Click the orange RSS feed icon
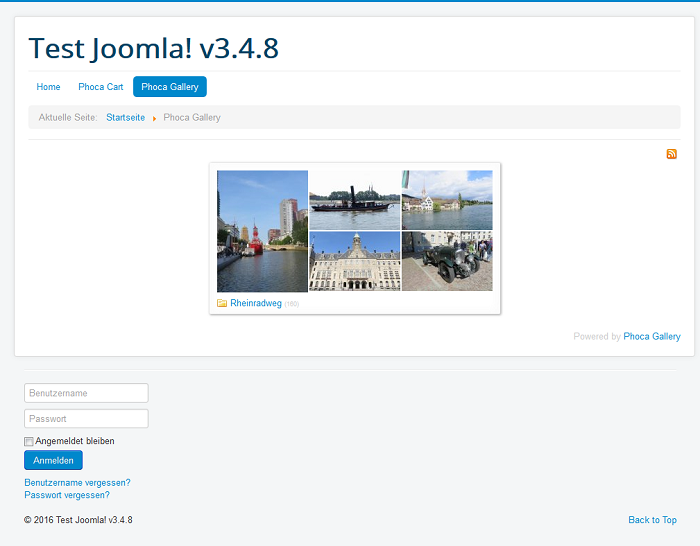Viewport: 700px width, 546px height. (x=671, y=154)
